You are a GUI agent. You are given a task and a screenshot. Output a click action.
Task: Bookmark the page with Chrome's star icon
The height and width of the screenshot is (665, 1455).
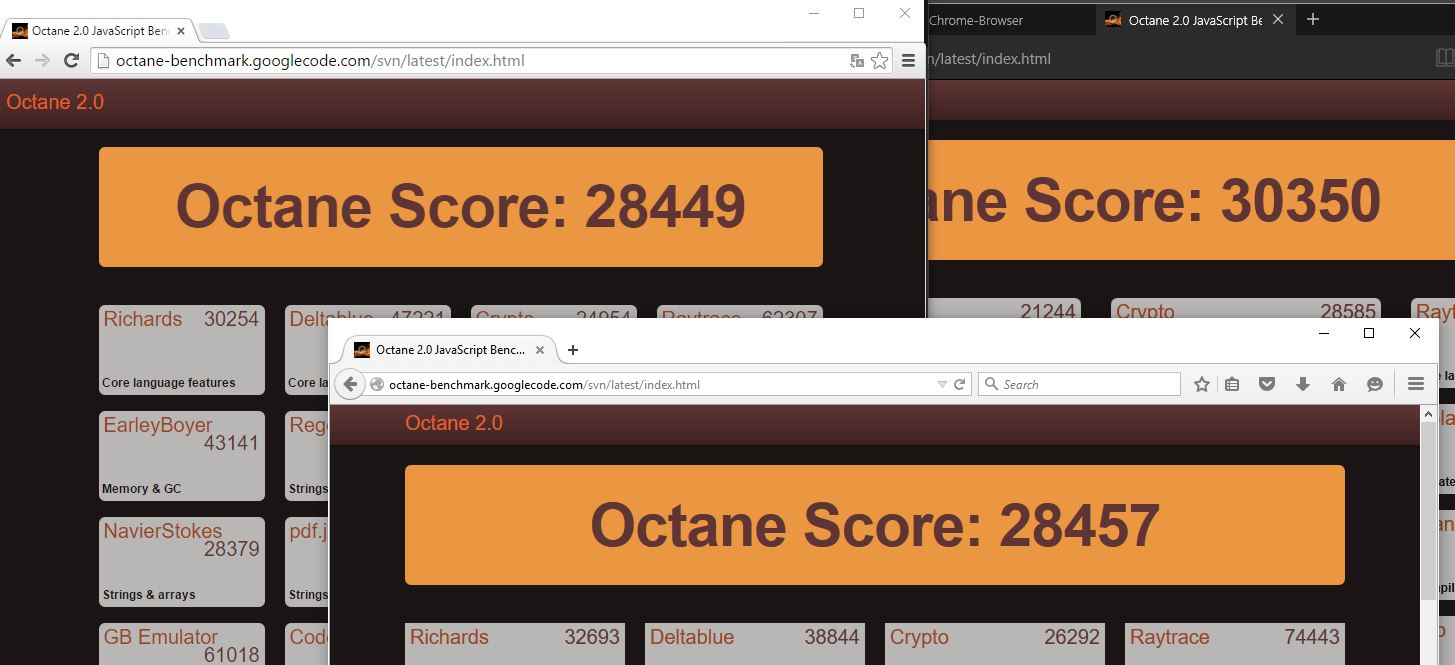click(880, 61)
